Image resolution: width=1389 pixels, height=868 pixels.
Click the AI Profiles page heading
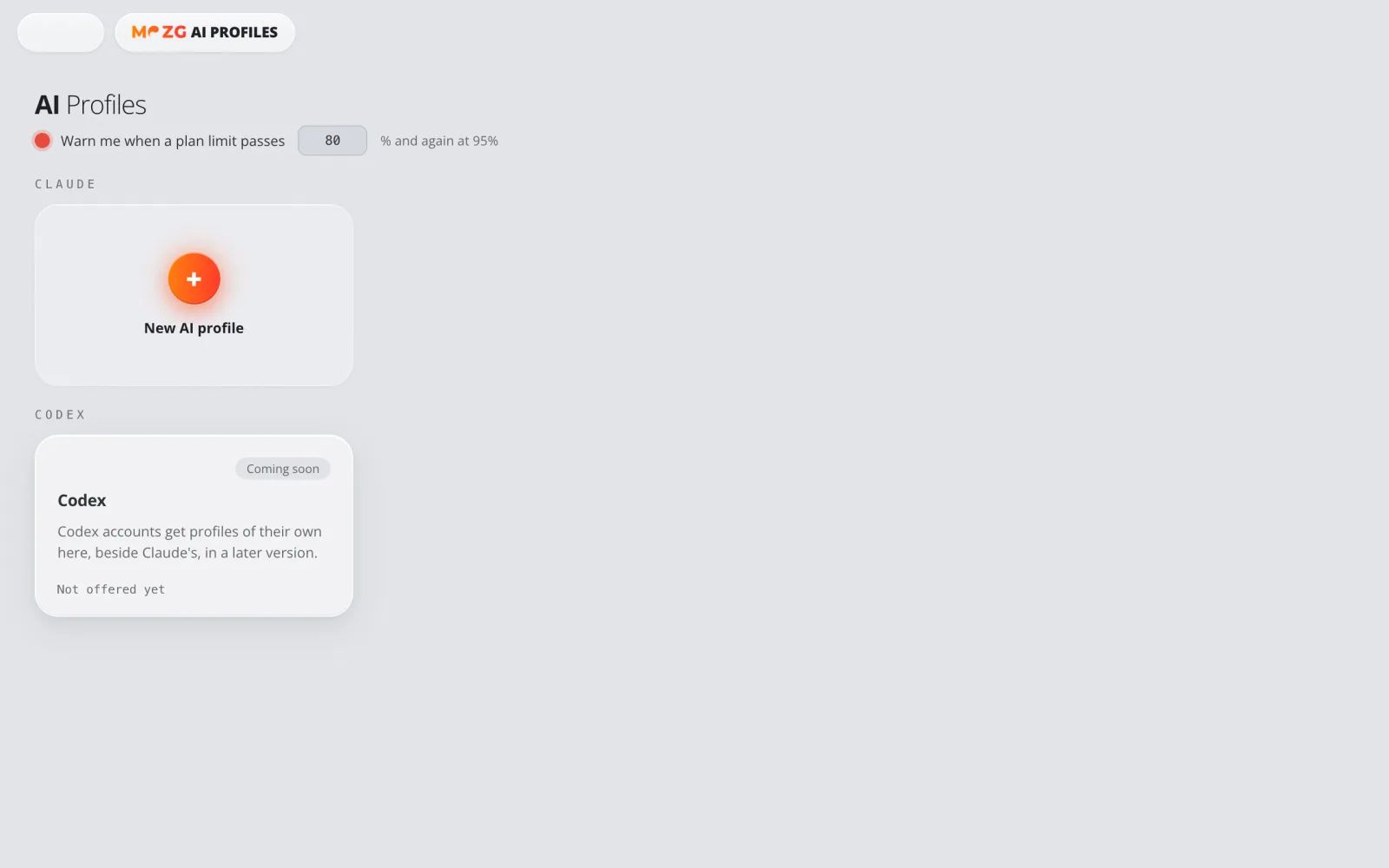click(90, 105)
